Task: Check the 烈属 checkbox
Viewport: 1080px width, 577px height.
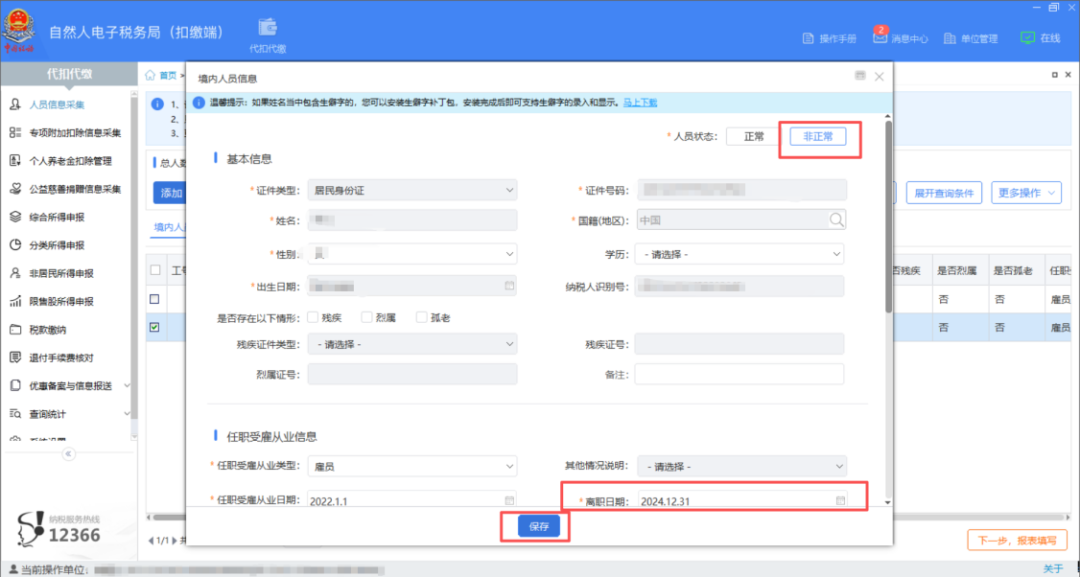Action: coord(366,318)
